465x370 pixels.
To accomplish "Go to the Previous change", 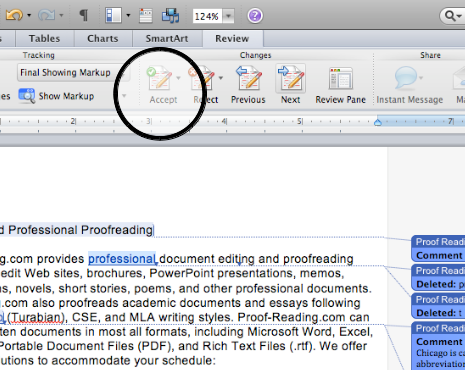I will click(248, 85).
